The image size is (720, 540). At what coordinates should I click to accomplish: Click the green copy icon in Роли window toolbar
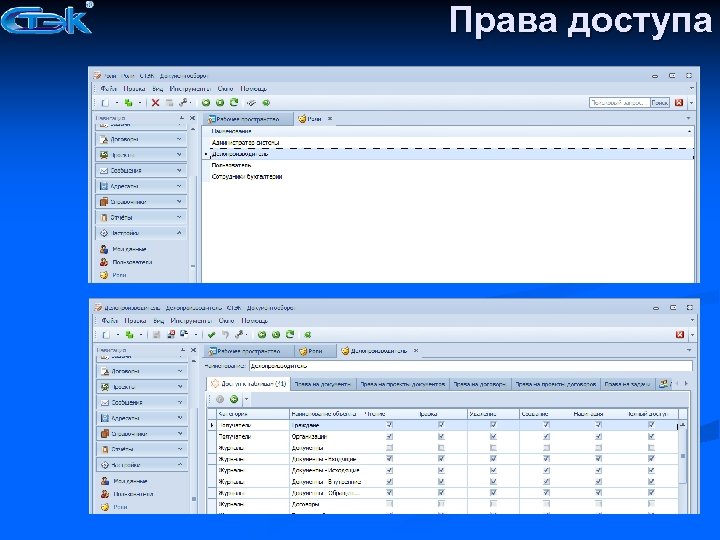tap(129, 103)
